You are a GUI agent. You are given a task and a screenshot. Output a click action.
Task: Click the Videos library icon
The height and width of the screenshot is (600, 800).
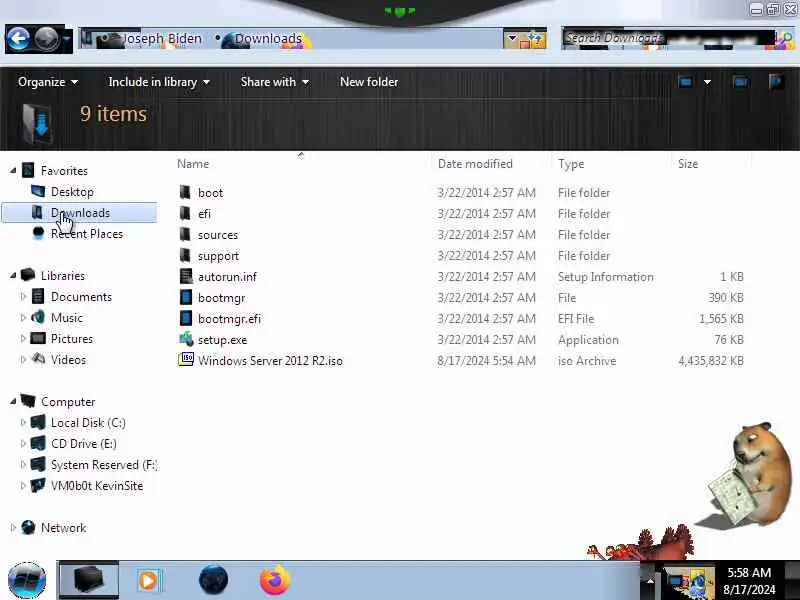[x=38, y=359]
